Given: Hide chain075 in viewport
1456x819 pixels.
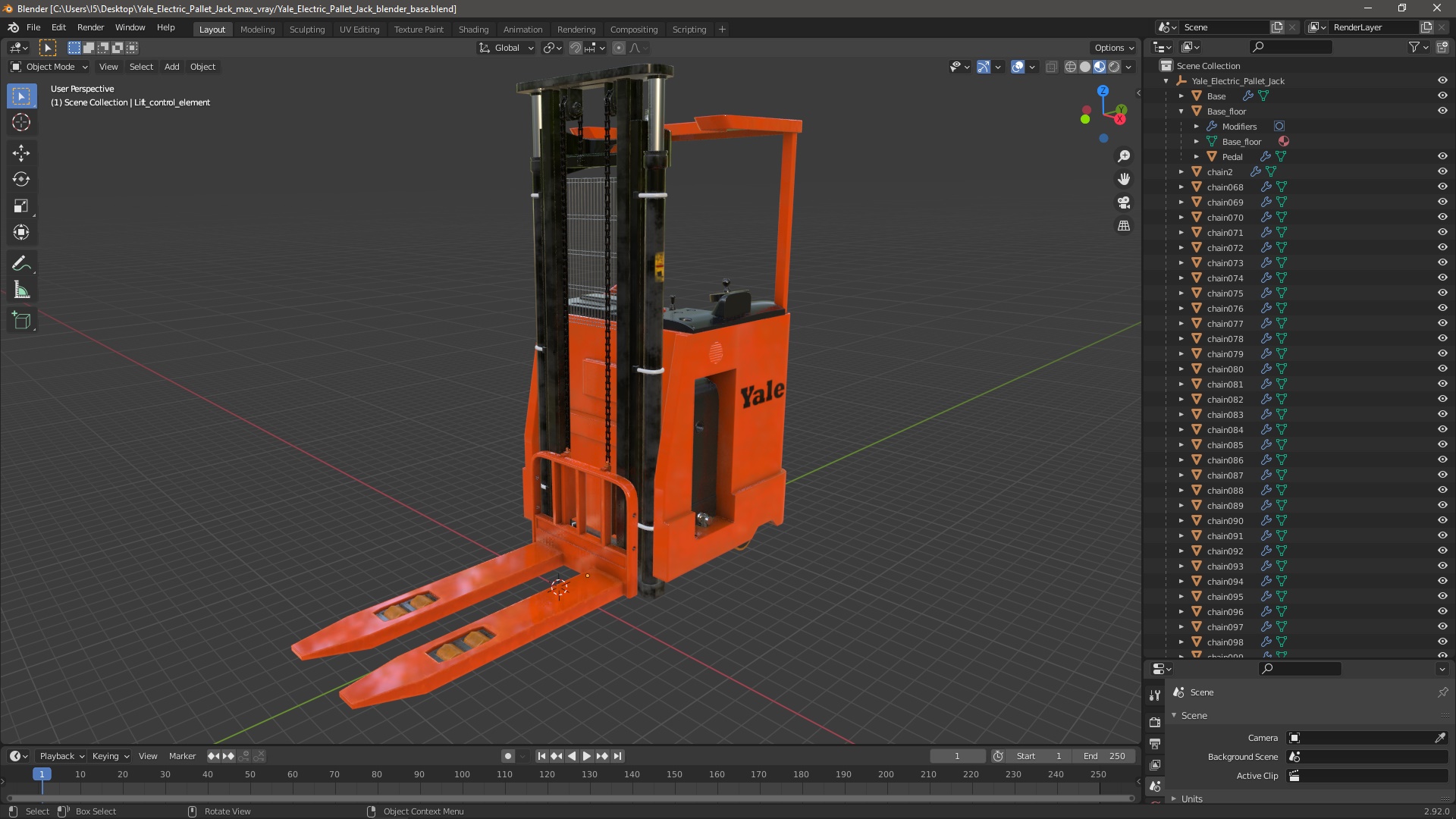Looking at the screenshot, I should [1442, 293].
